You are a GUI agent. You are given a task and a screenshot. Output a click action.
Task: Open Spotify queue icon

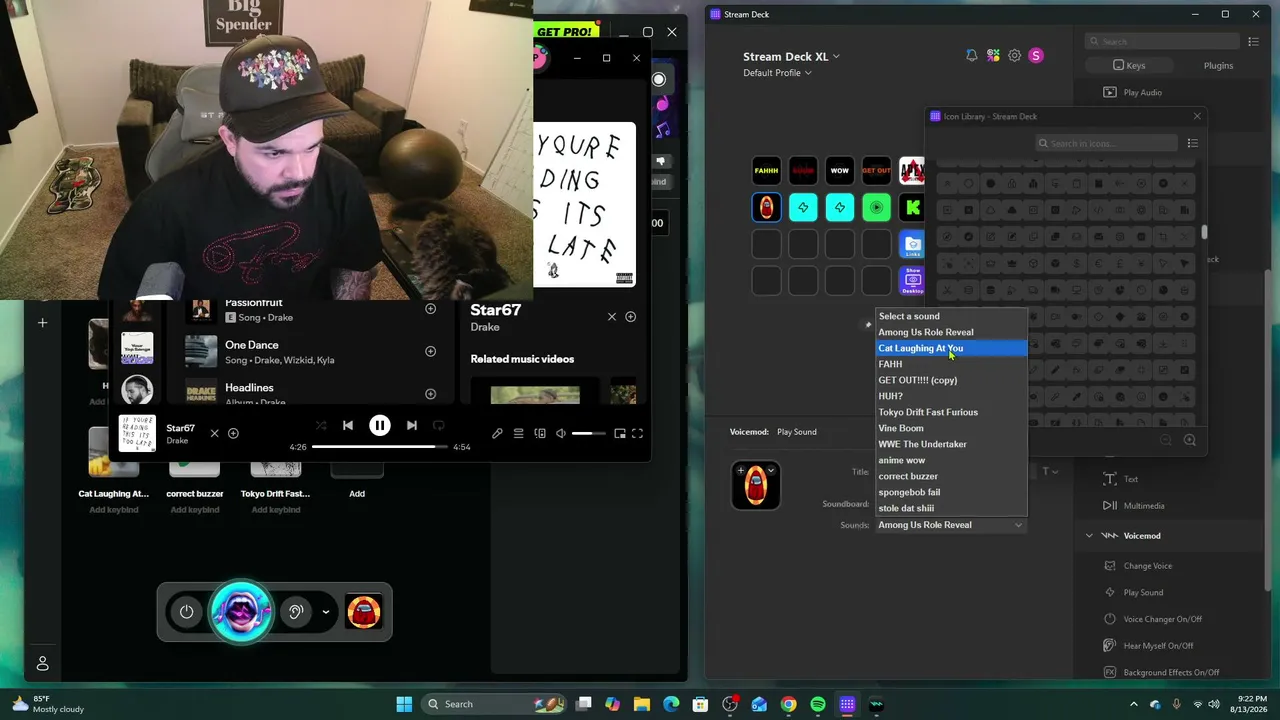518,433
